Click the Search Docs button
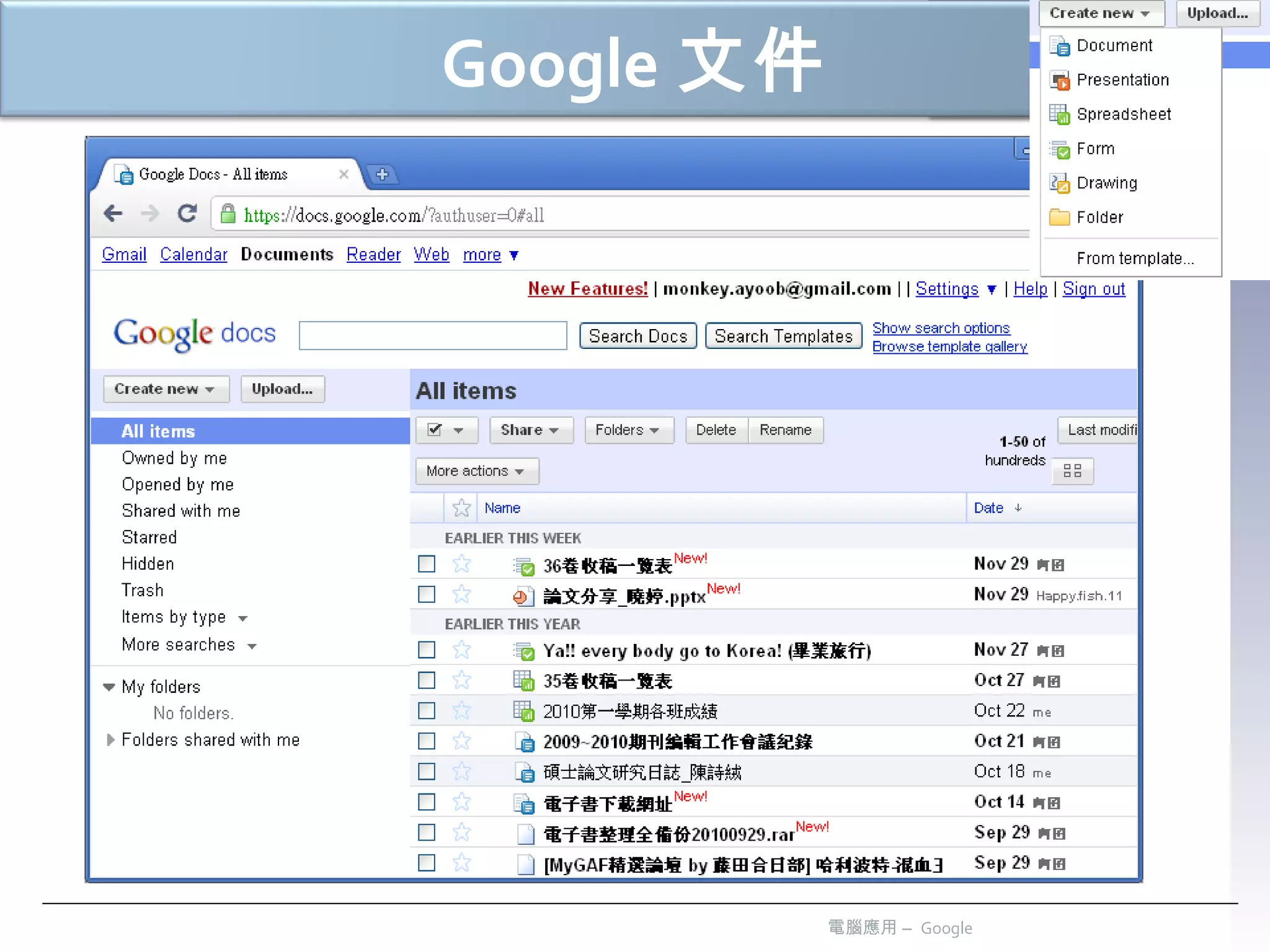Viewport: 1270px width, 952px height. click(638, 336)
